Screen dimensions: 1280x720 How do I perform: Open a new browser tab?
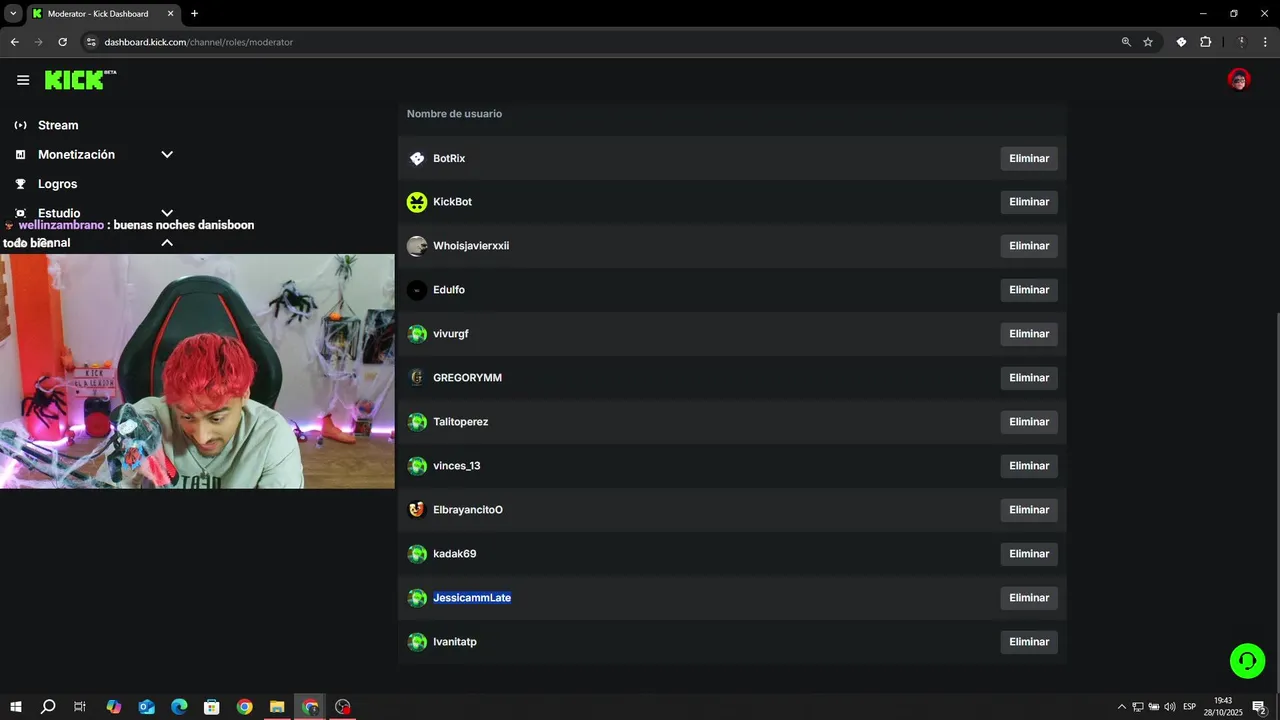194,14
